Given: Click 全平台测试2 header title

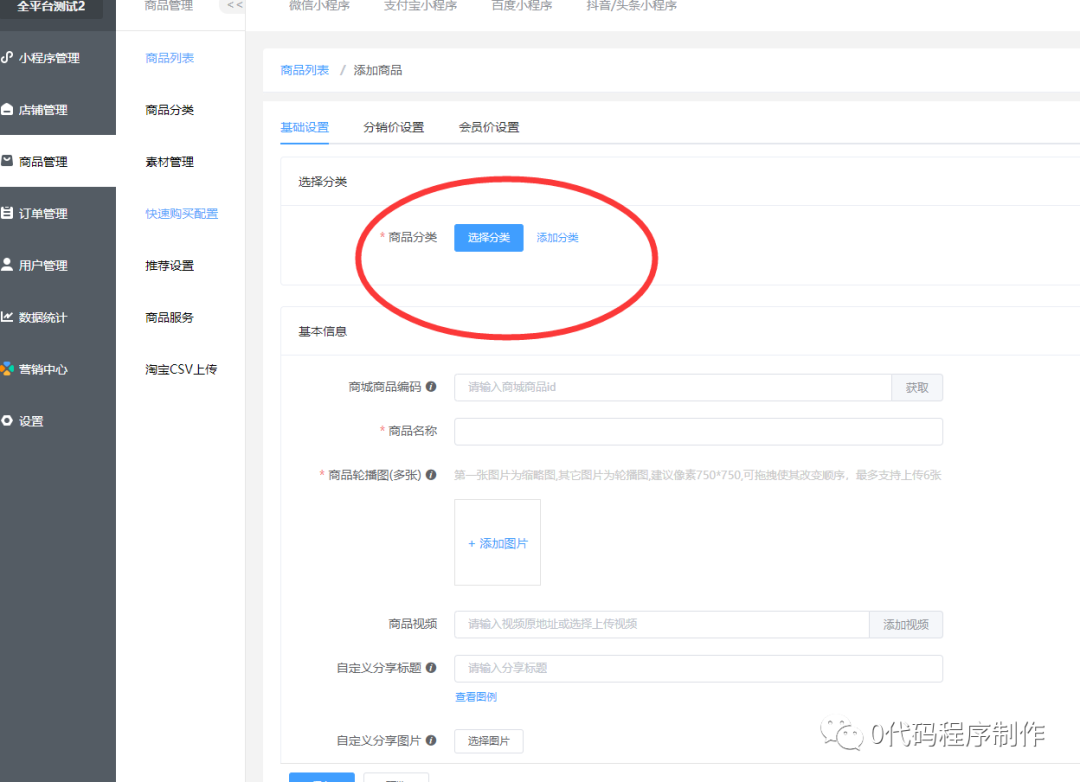Looking at the screenshot, I should point(52,6).
